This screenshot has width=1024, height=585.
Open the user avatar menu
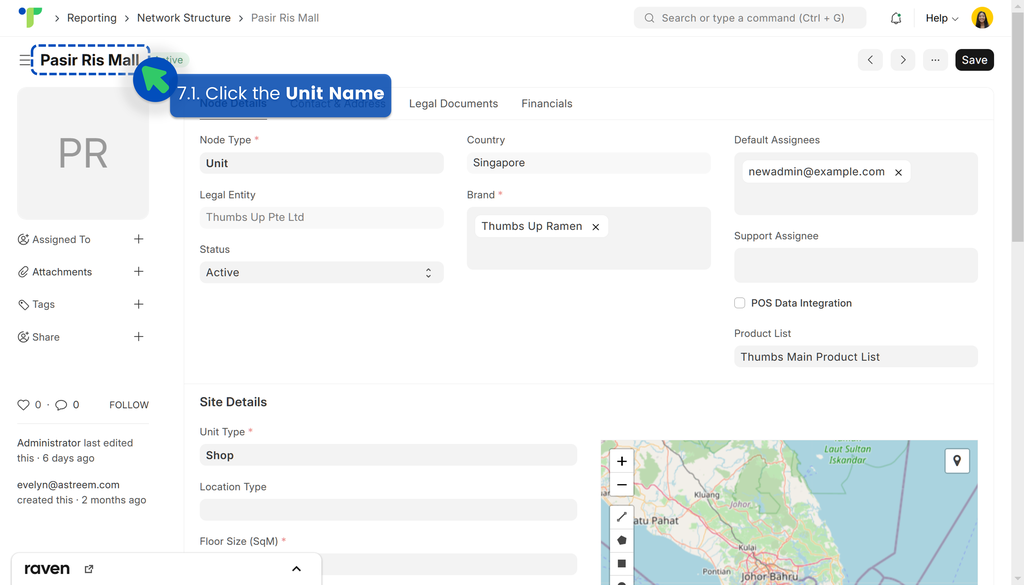[982, 18]
